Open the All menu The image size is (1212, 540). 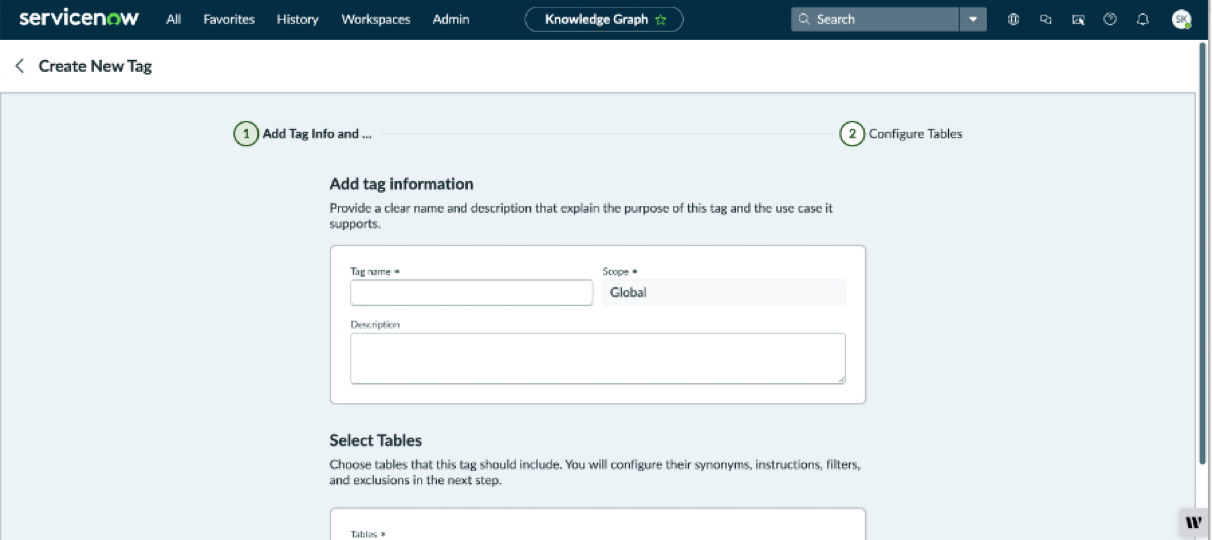[174, 19]
